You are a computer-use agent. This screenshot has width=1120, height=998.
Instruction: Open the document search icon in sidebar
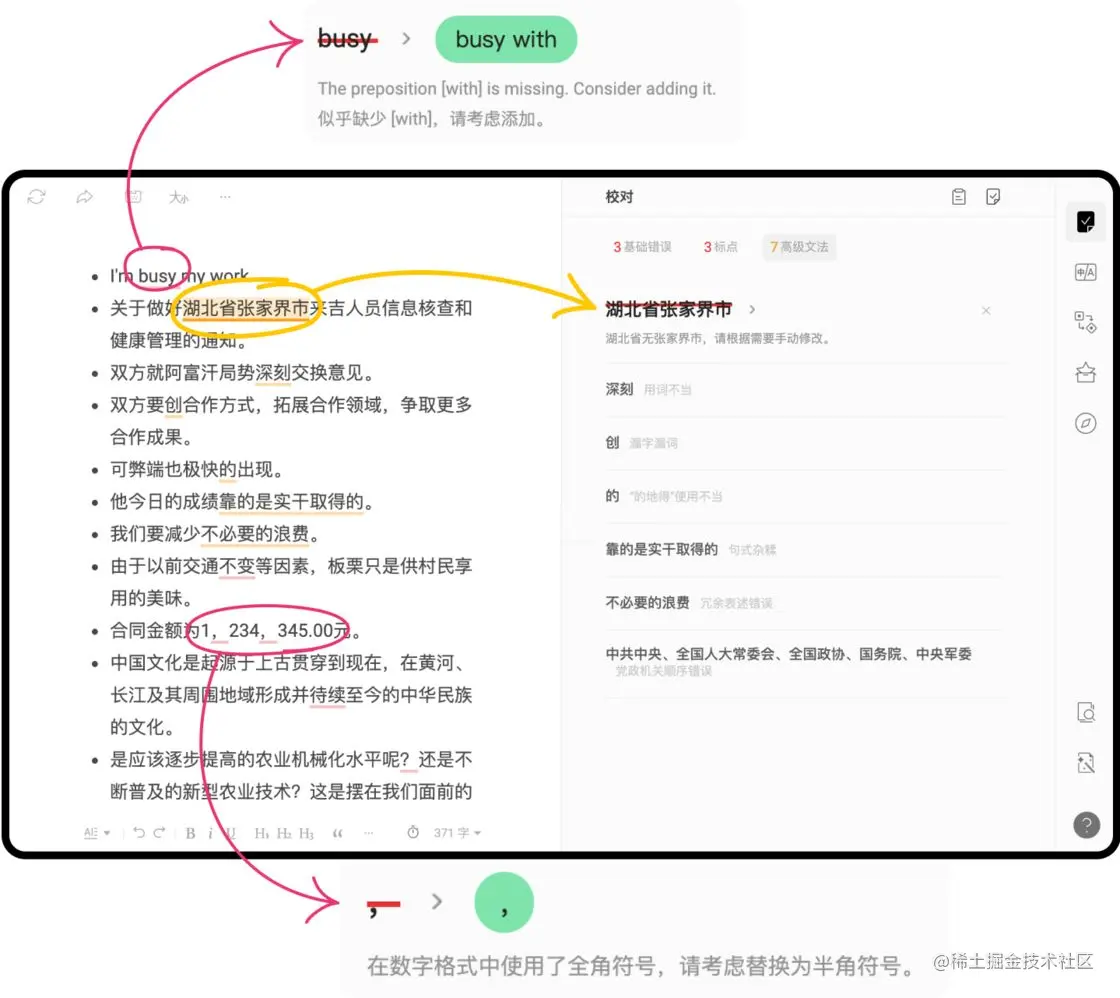1086,712
